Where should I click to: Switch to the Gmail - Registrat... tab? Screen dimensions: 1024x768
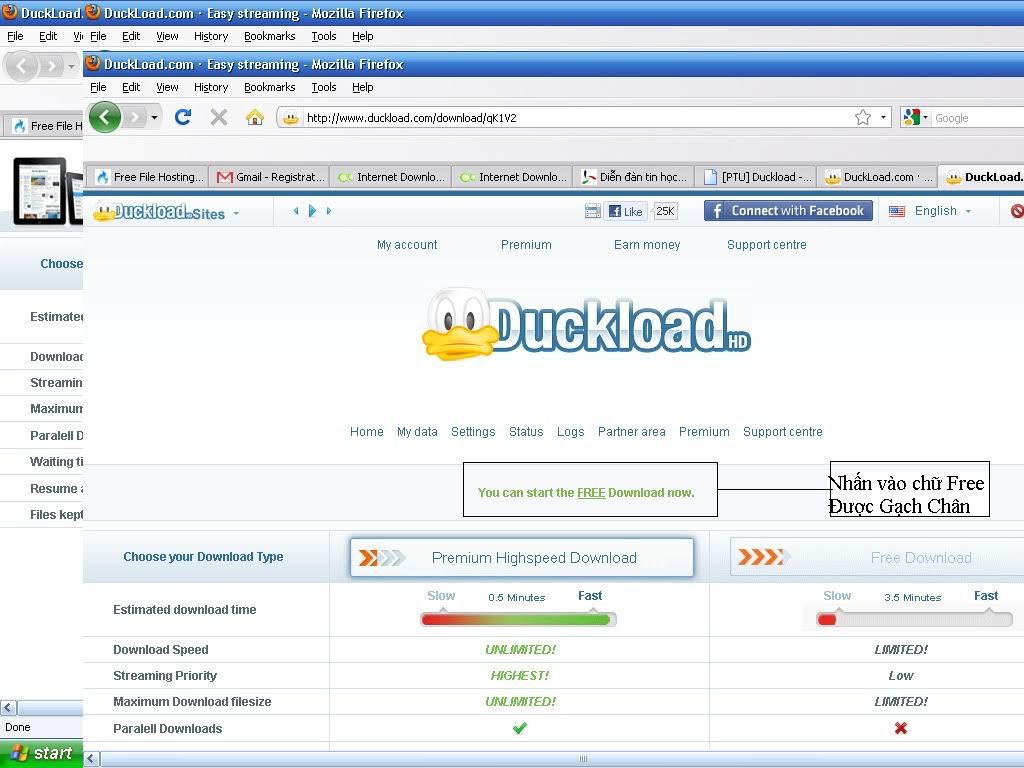coord(269,176)
